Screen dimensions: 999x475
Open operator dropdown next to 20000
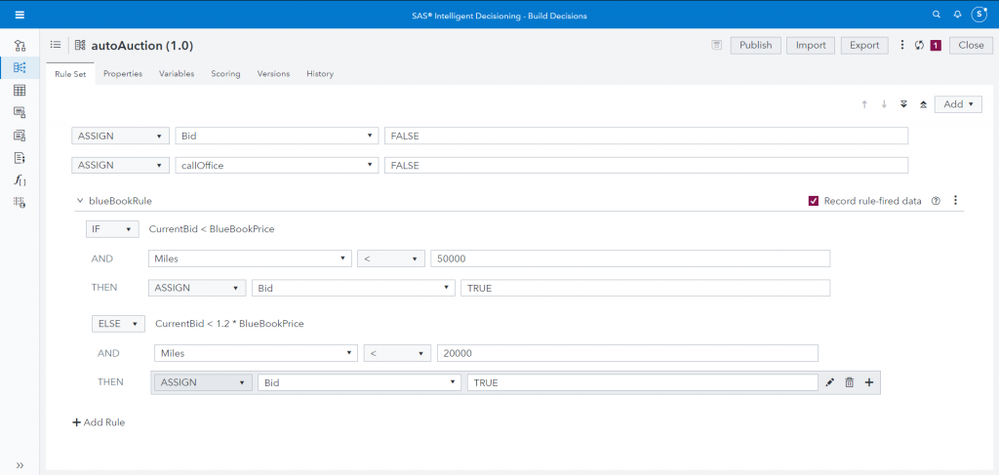pyautogui.click(x=398, y=353)
